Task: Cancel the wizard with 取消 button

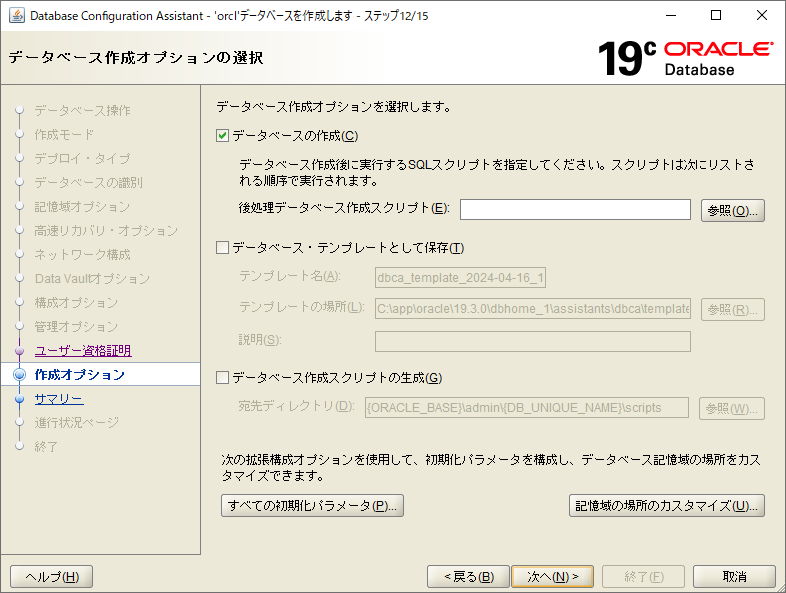Action: [734, 576]
